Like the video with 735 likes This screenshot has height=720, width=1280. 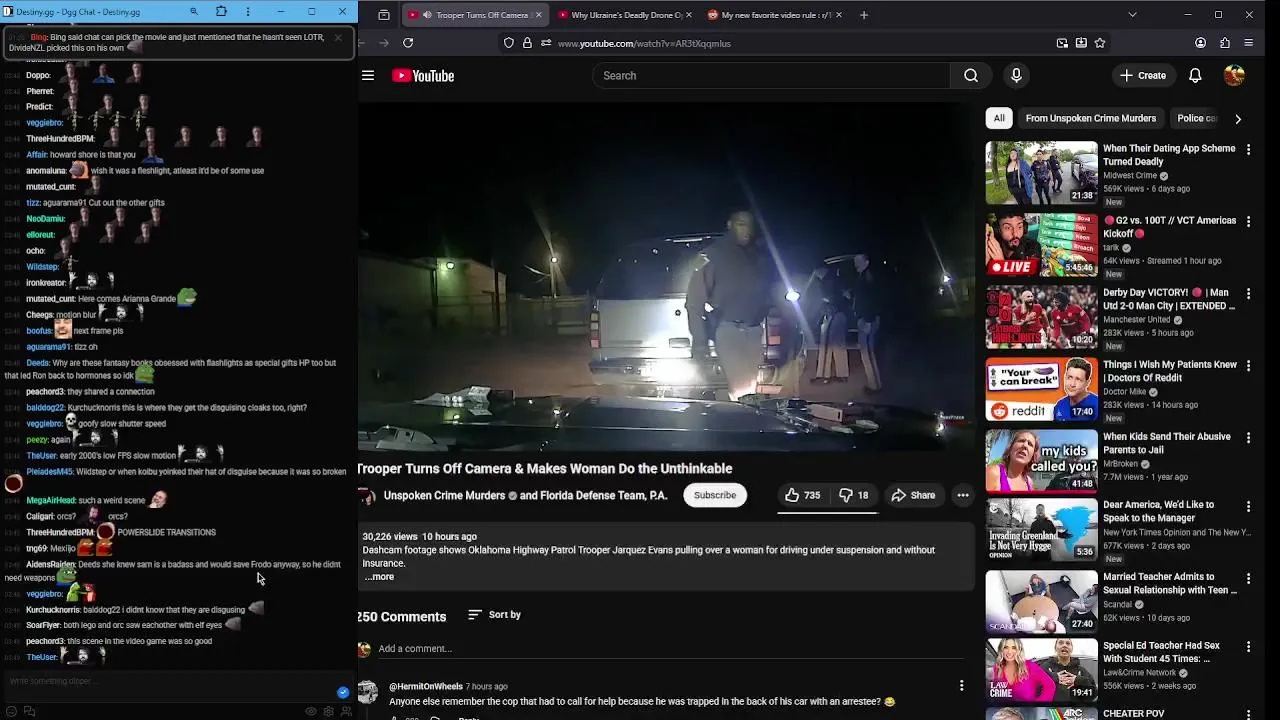[803, 495]
